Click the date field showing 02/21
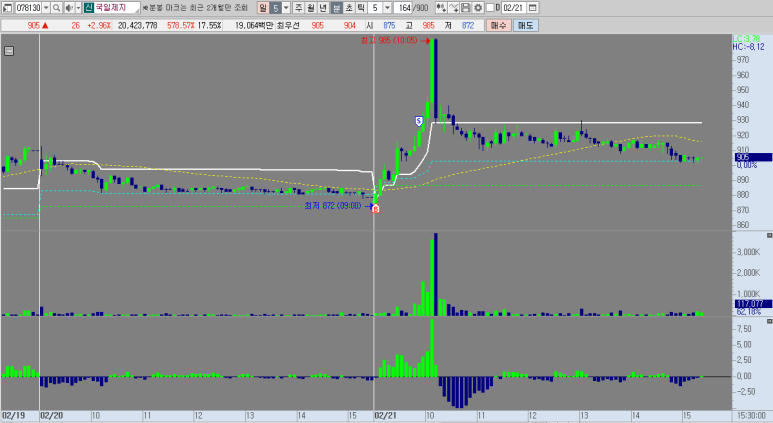Screen dimensions: 773x423 514,8
